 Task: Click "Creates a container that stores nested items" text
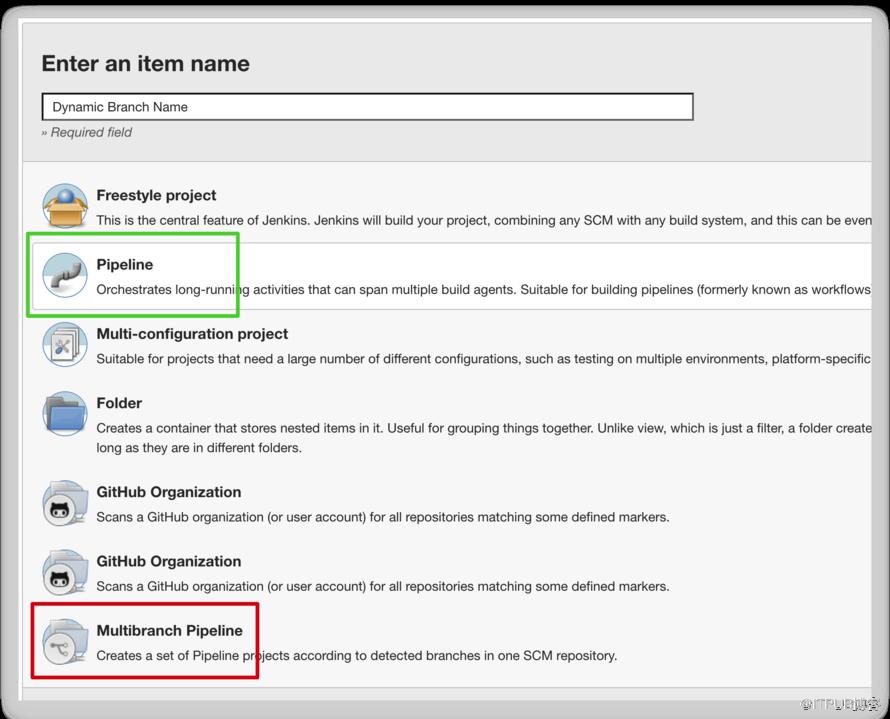484,438
